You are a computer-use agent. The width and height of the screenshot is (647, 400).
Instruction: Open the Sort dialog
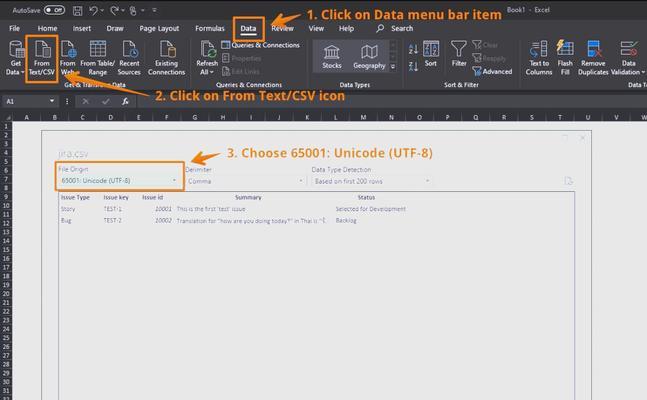tap(431, 54)
